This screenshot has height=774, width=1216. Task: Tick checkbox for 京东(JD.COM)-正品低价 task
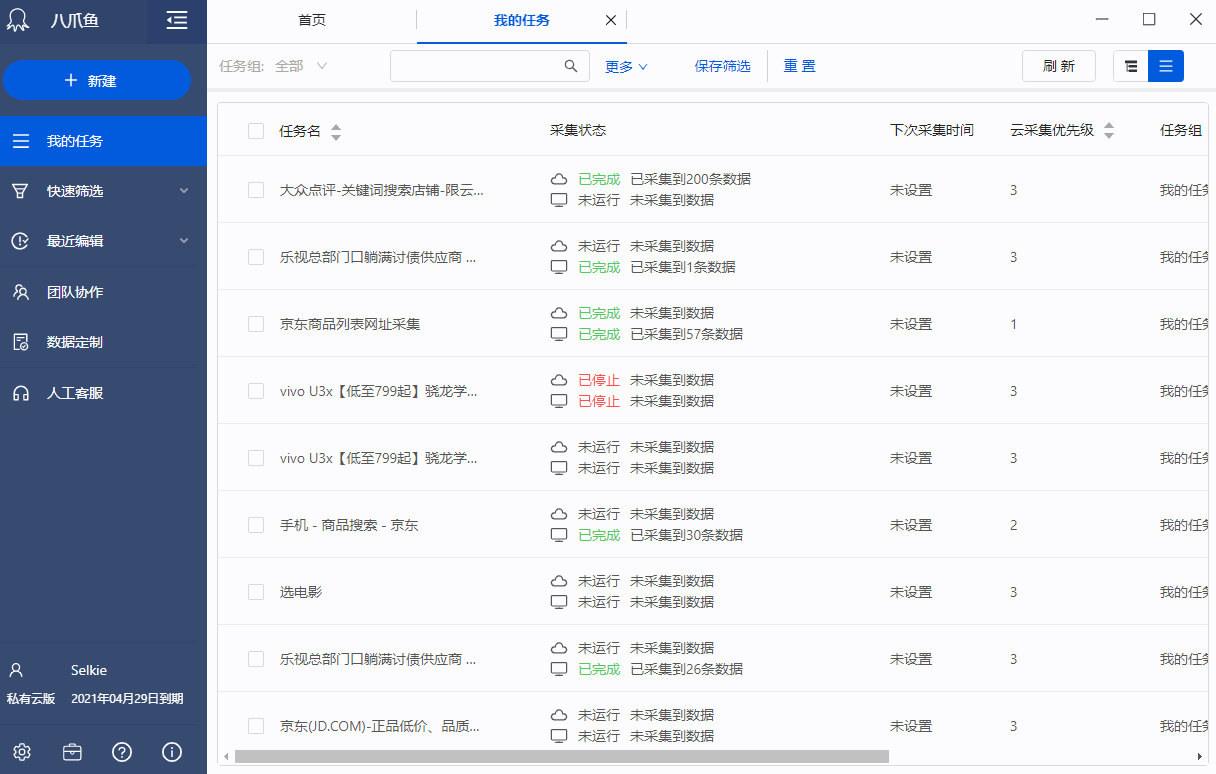pos(256,726)
